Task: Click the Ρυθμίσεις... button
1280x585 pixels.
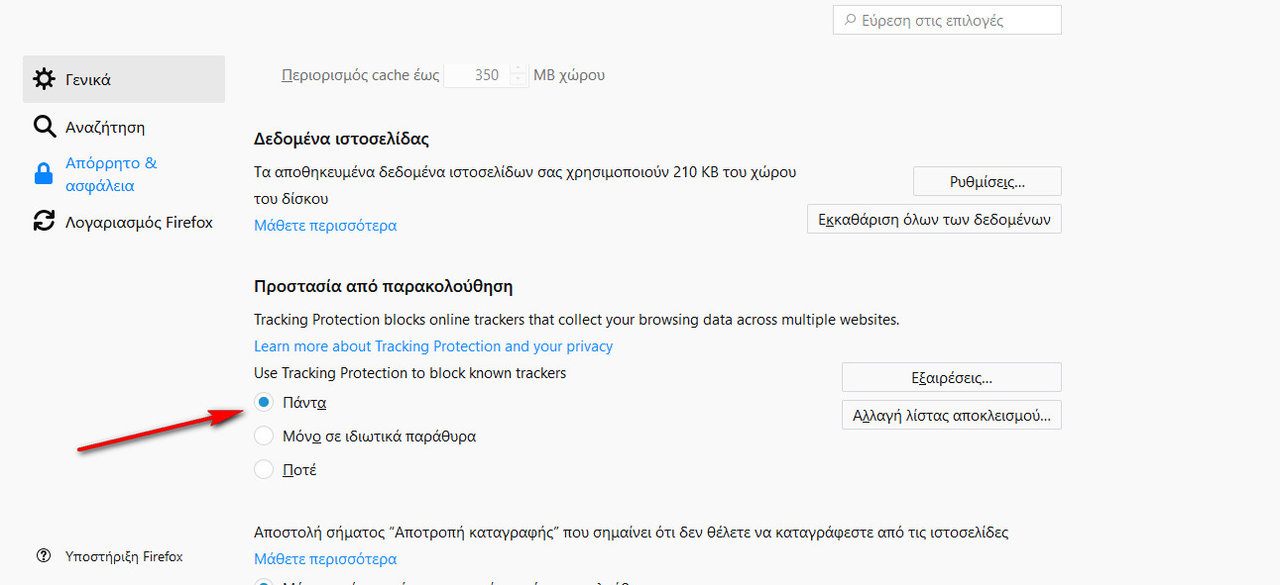Action: (x=987, y=182)
